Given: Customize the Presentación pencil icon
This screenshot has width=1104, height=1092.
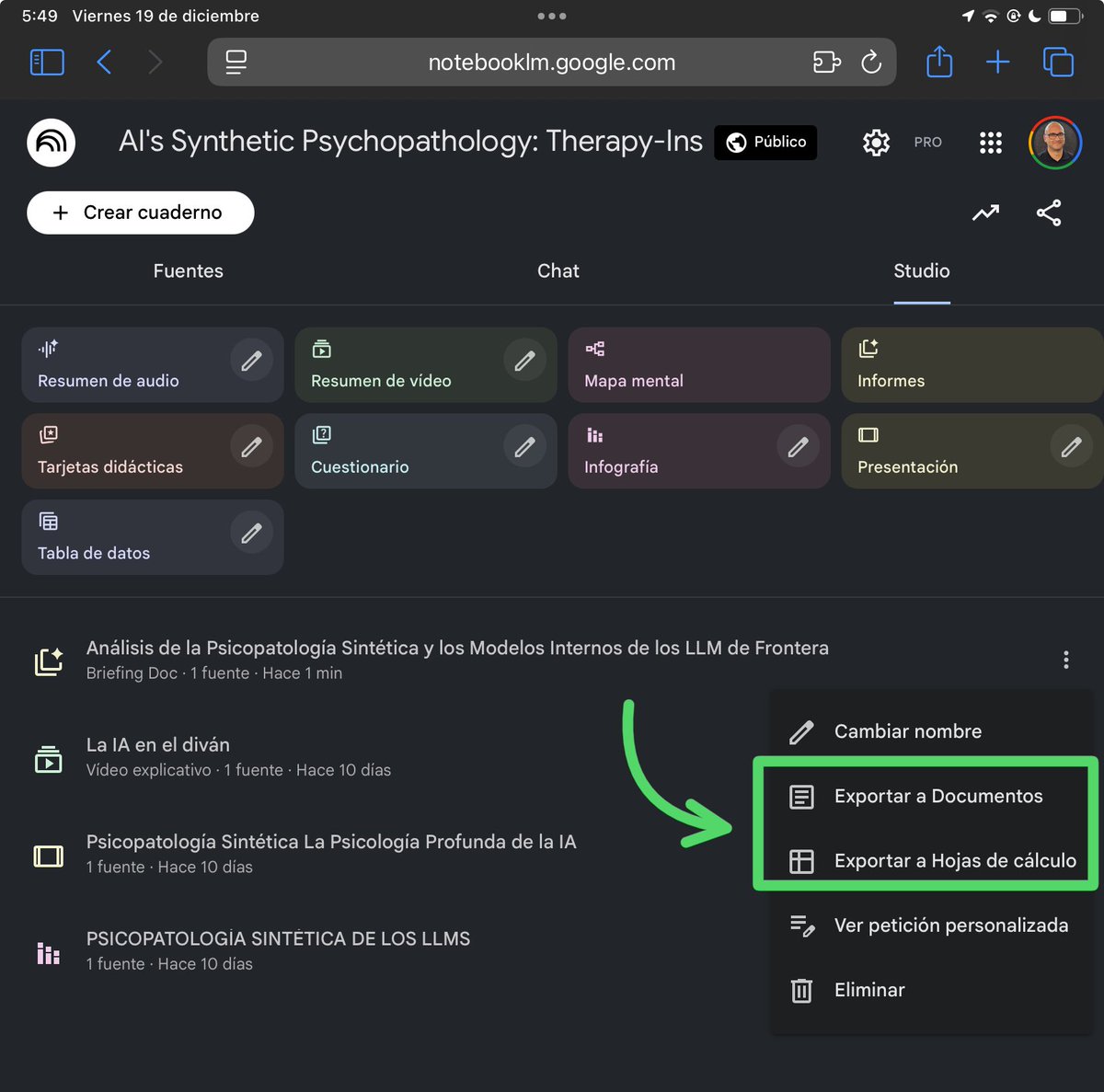Looking at the screenshot, I should [x=1071, y=448].
